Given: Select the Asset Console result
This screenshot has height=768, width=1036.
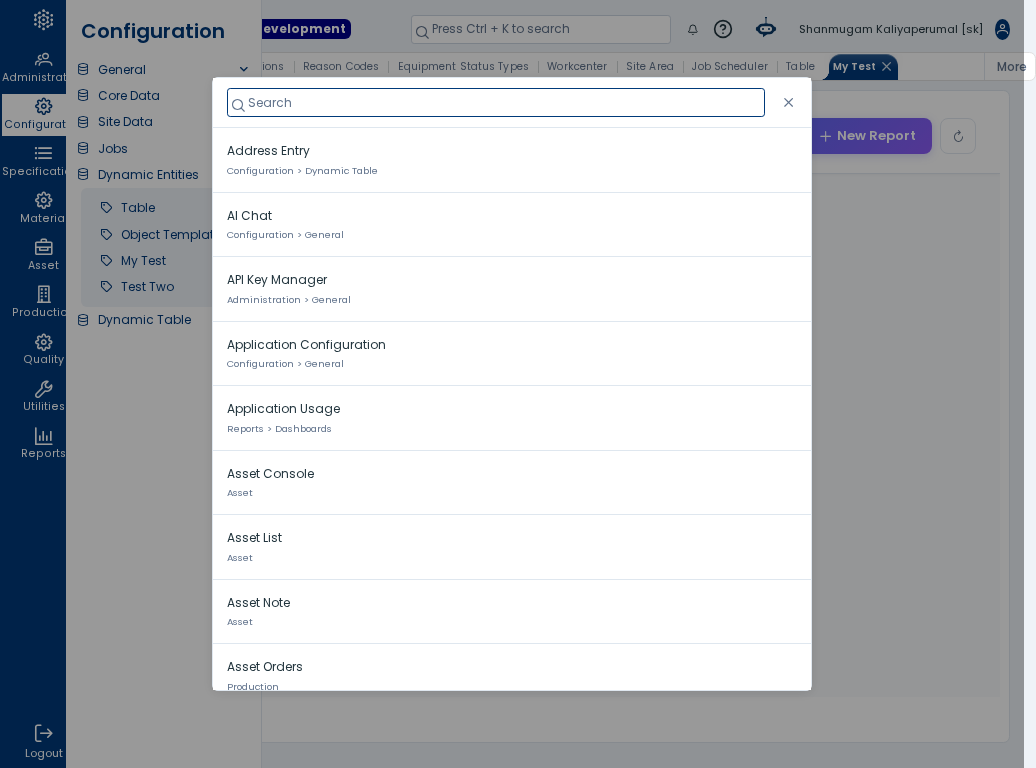Looking at the screenshot, I should point(511,482).
